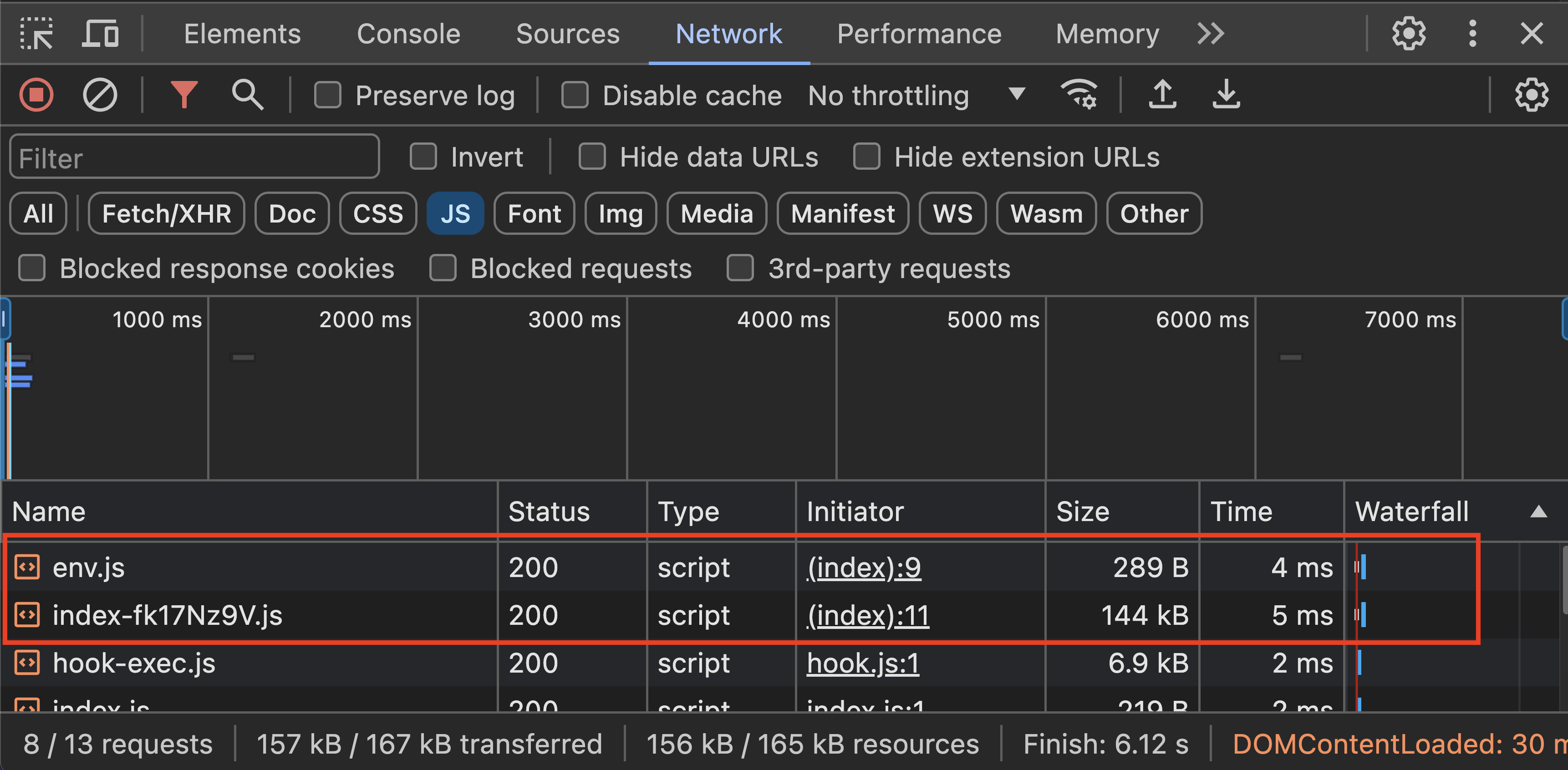This screenshot has height=770, width=1568.
Task: Expand the hidden panel tabs chevron
Action: (1212, 34)
